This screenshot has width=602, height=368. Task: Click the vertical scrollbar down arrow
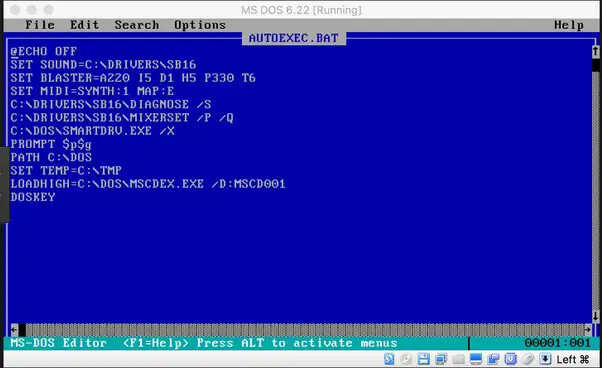(595, 316)
